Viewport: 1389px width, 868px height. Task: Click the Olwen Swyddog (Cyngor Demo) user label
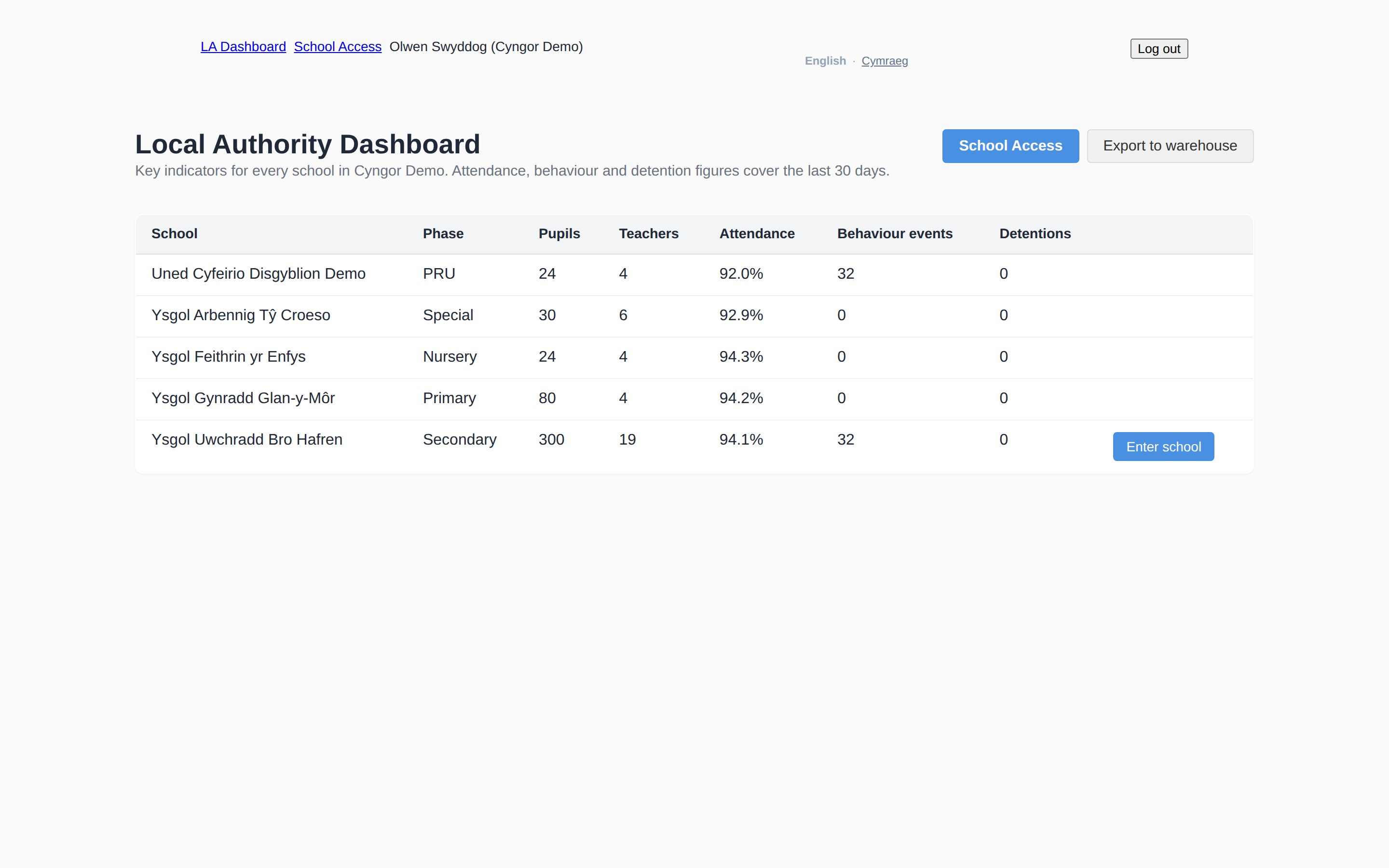coord(486,46)
